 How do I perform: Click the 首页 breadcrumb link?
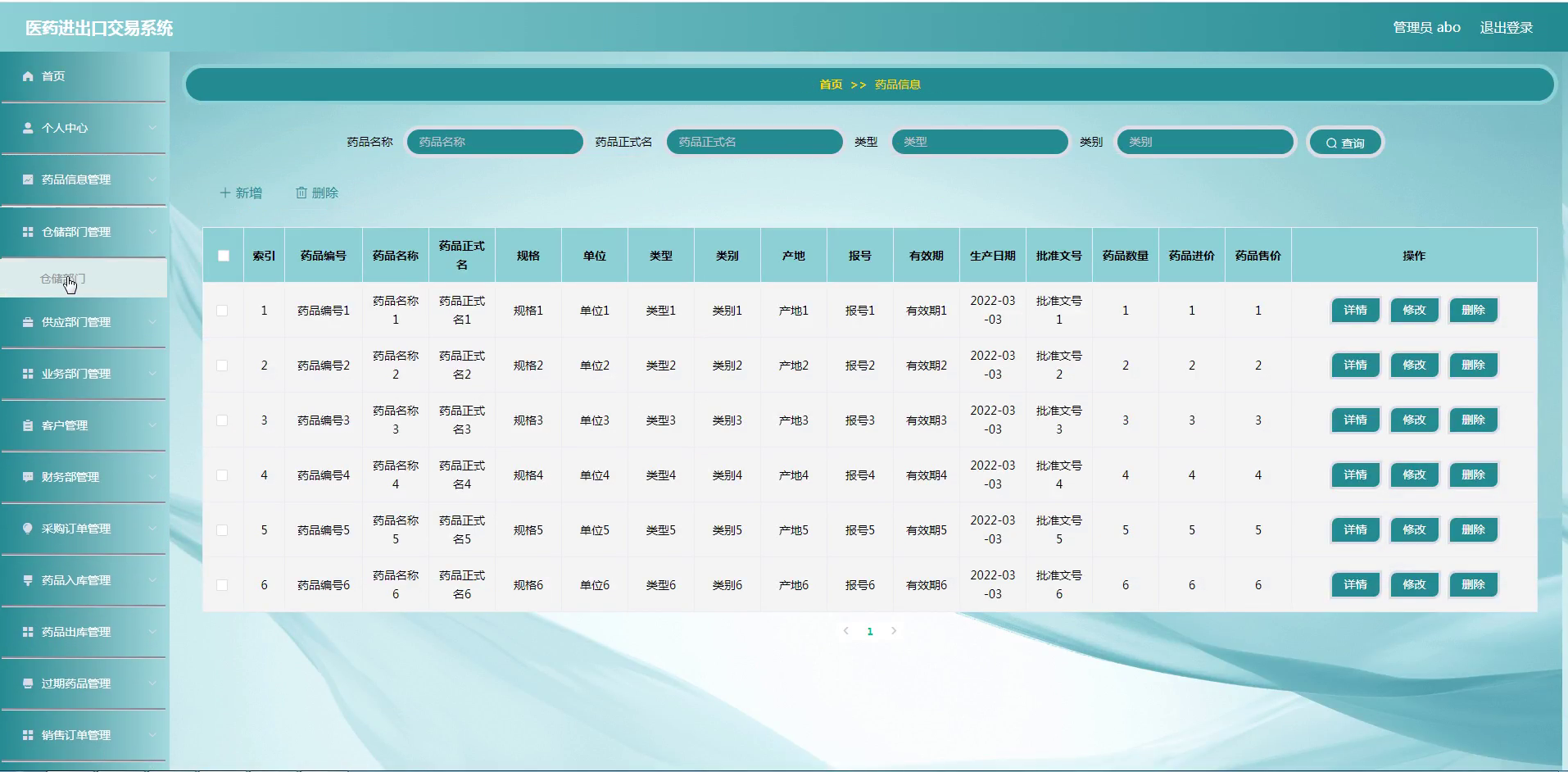[831, 84]
